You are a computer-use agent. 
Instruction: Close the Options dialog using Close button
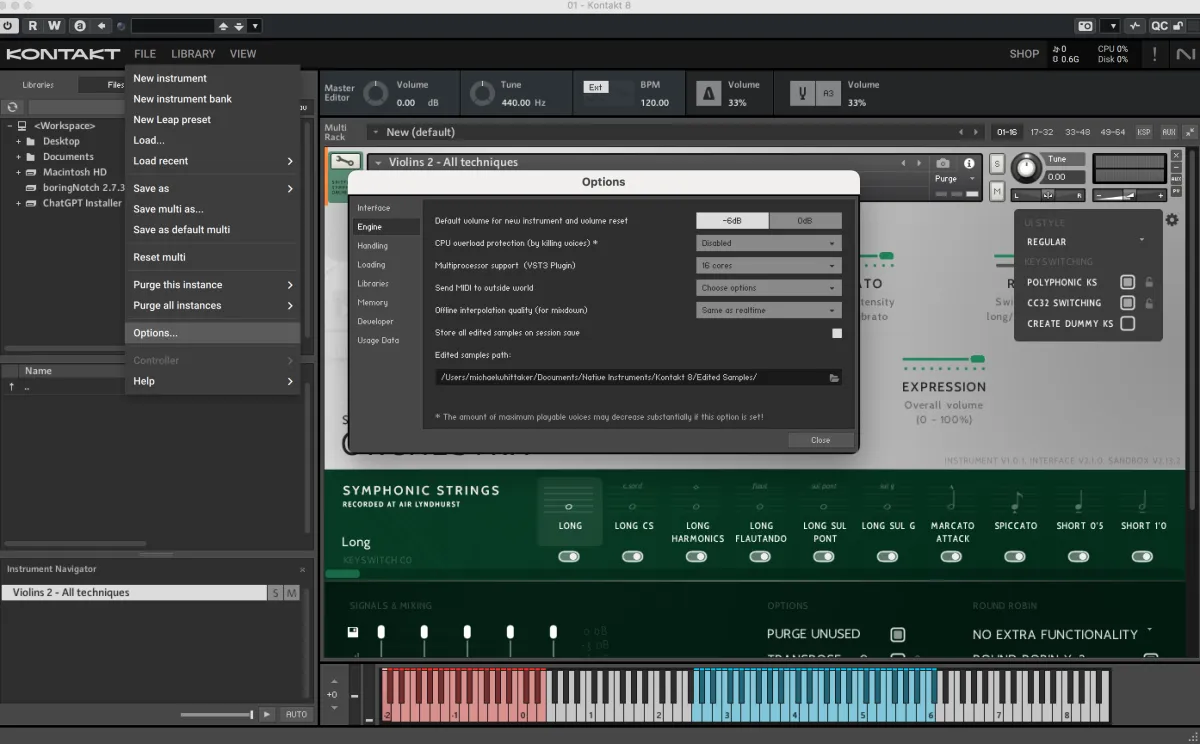tap(820, 440)
